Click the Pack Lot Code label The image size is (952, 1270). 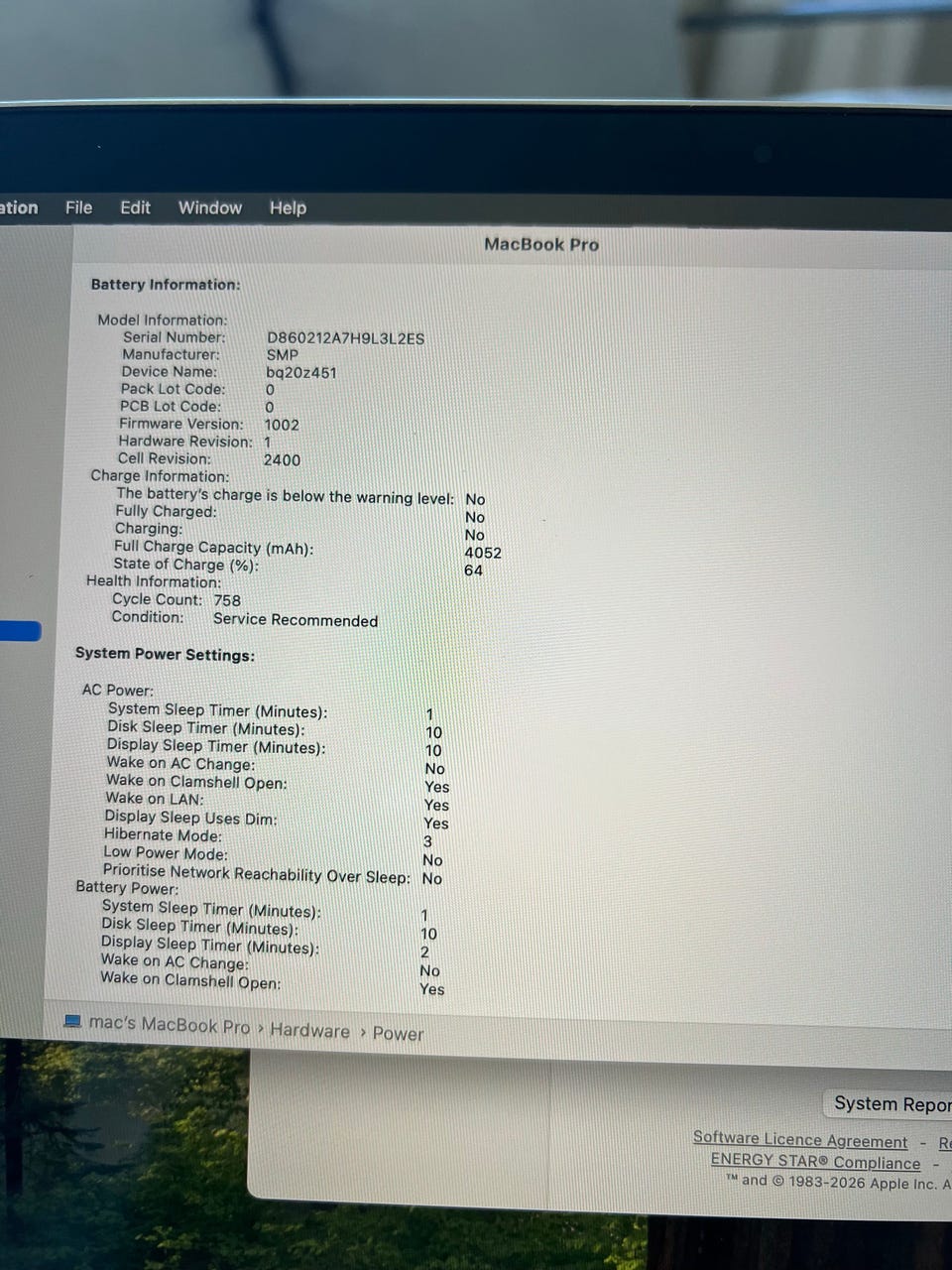tap(173, 389)
